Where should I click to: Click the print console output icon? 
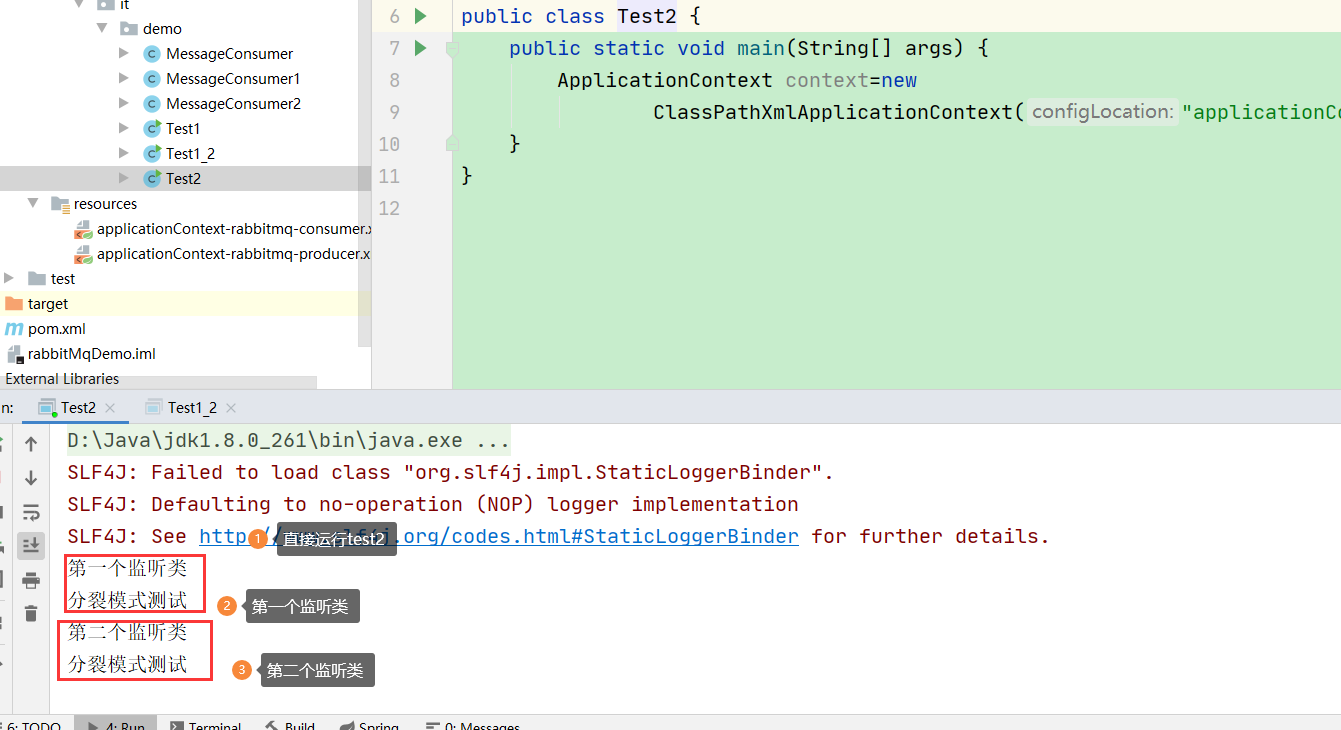(x=31, y=580)
